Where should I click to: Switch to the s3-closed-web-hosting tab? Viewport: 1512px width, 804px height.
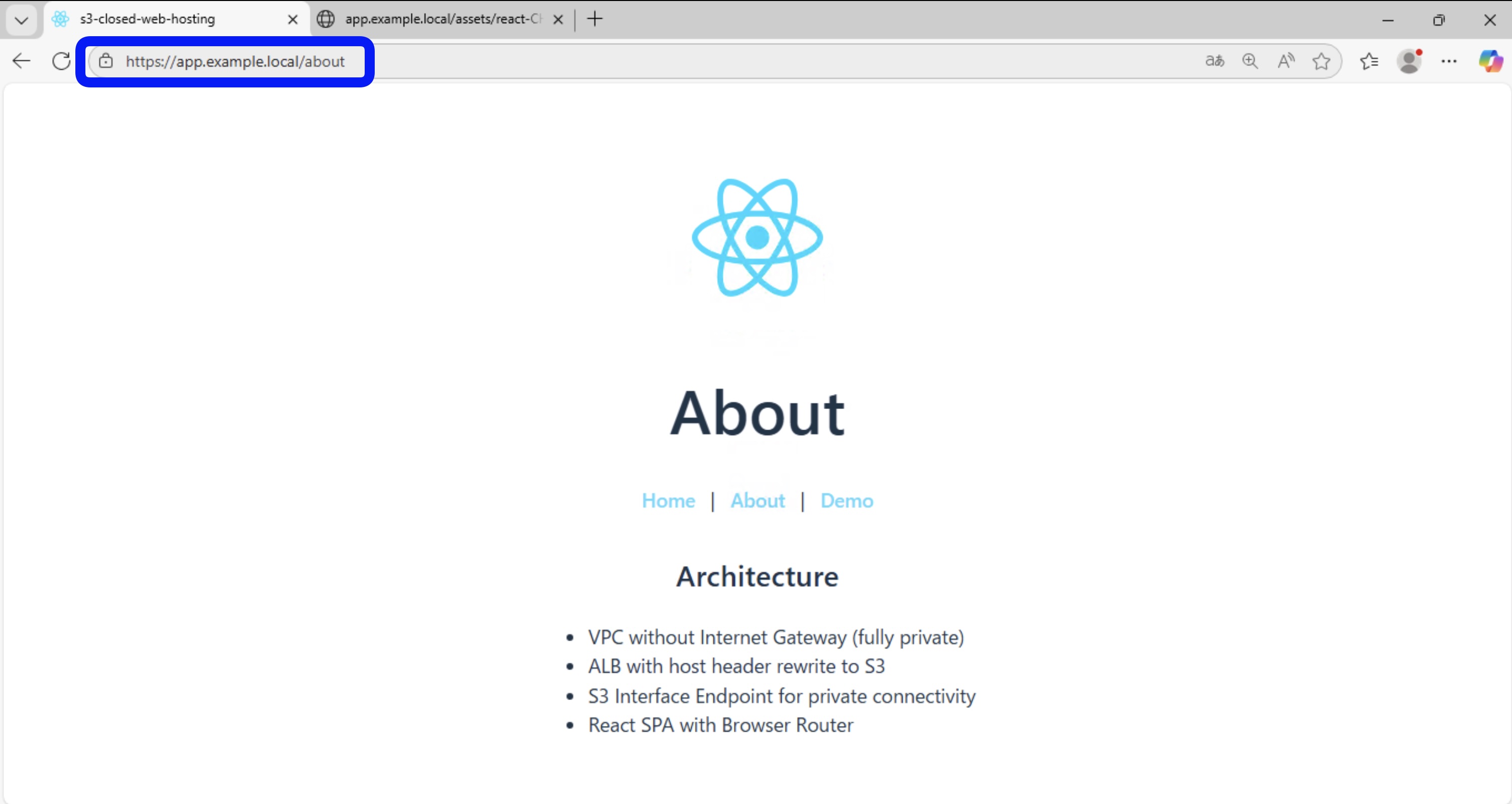[164, 20]
